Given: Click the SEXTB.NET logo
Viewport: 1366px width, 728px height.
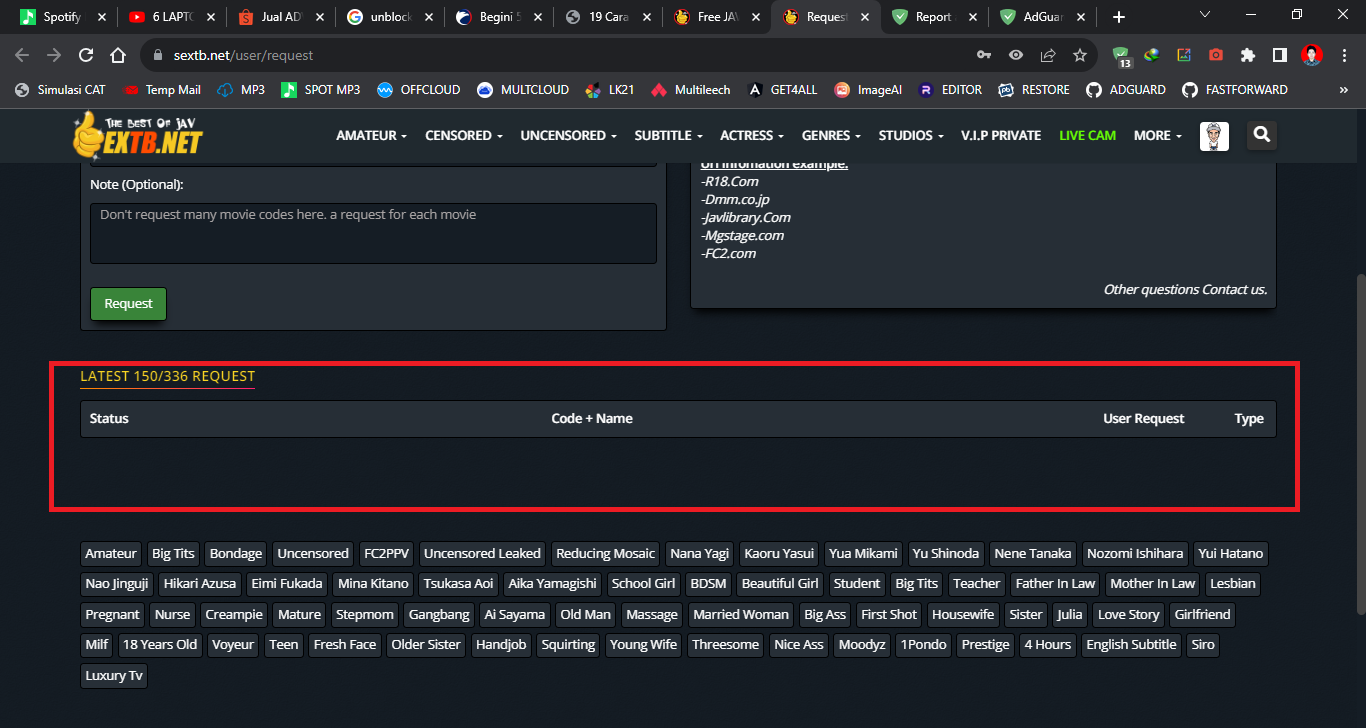Looking at the screenshot, I should pyautogui.click(x=138, y=135).
